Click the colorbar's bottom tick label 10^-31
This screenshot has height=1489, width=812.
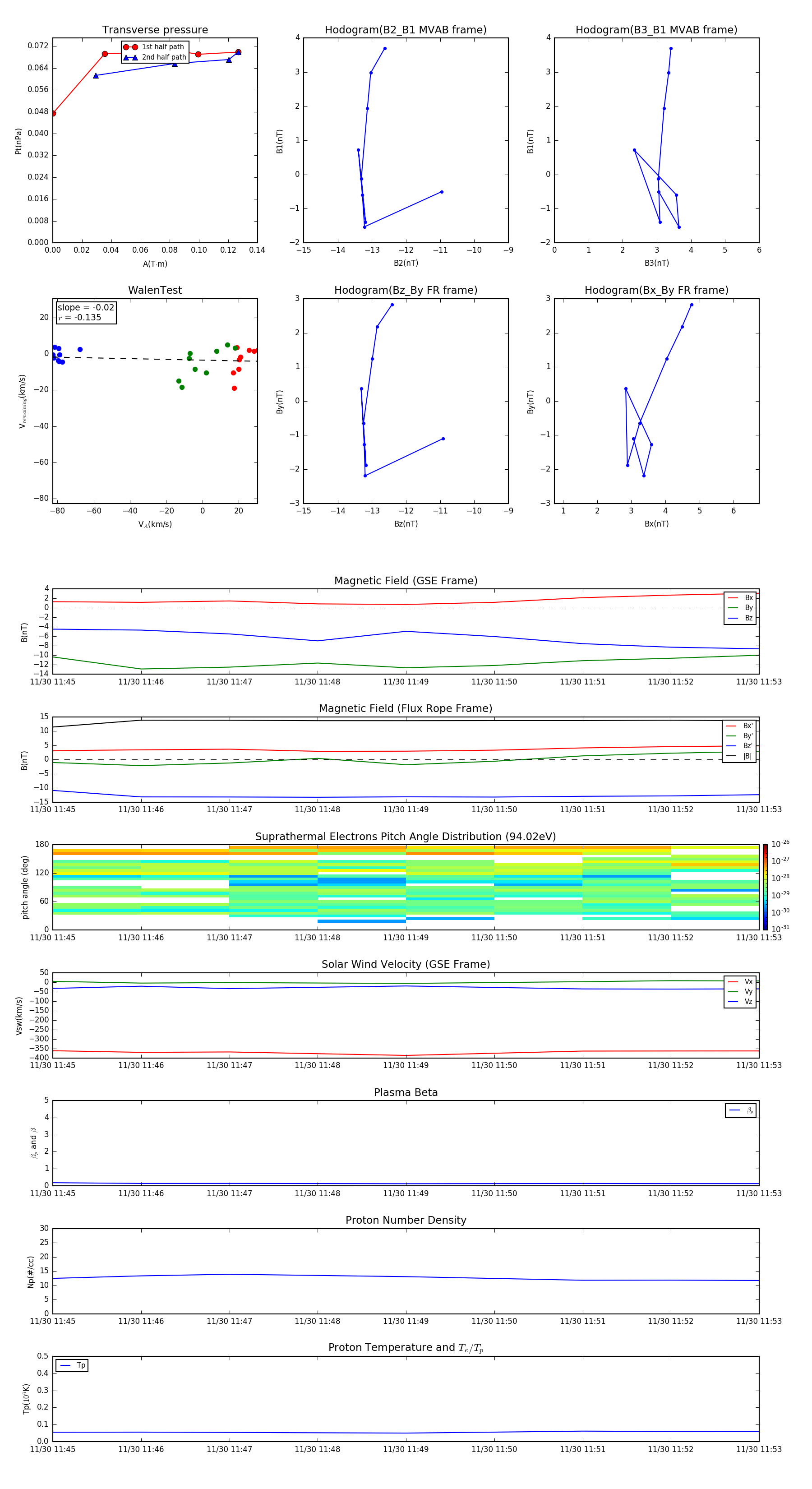tap(780, 929)
